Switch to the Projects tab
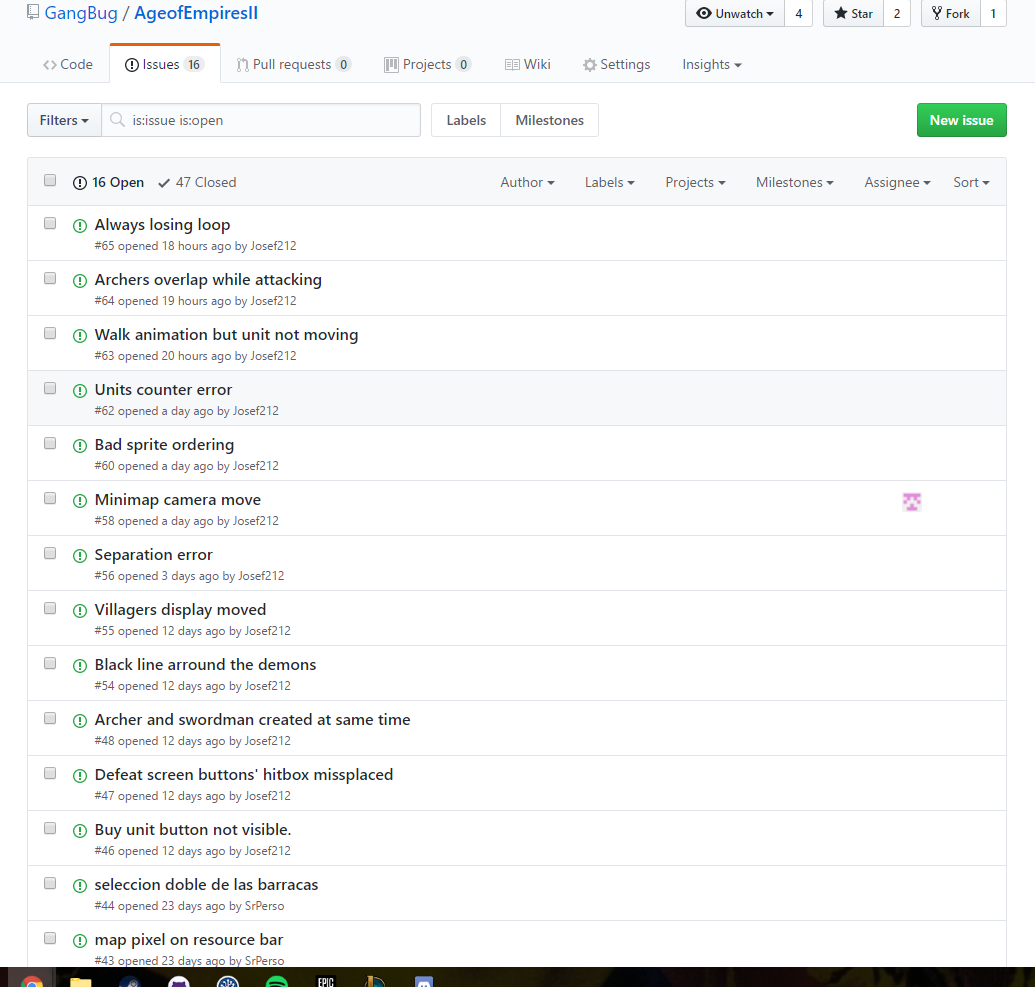Image resolution: width=1035 pixels, height=987 pixels. tap(428, 65)
